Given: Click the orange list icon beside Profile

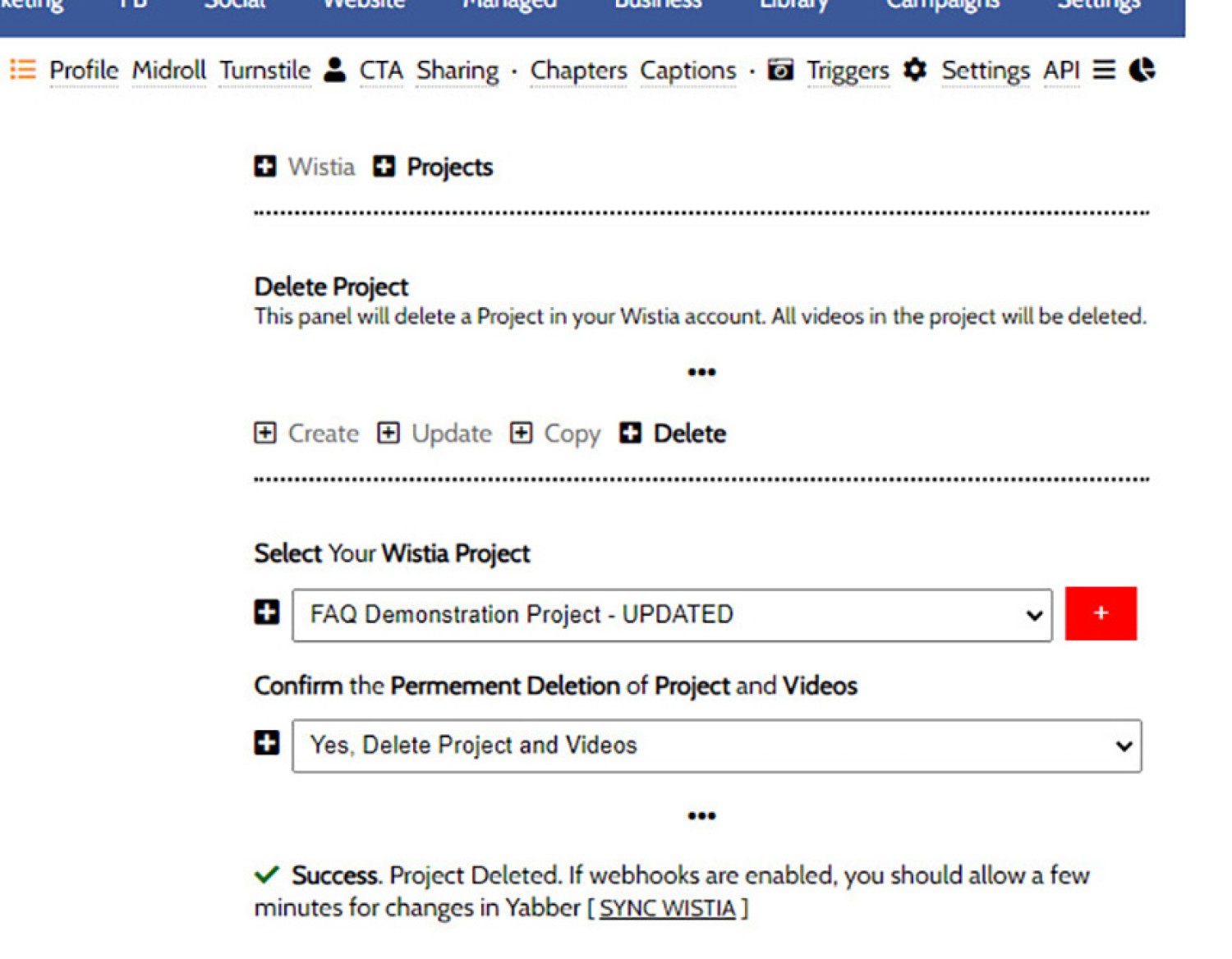Looking at the screenshot, I should tap(23, 70).
